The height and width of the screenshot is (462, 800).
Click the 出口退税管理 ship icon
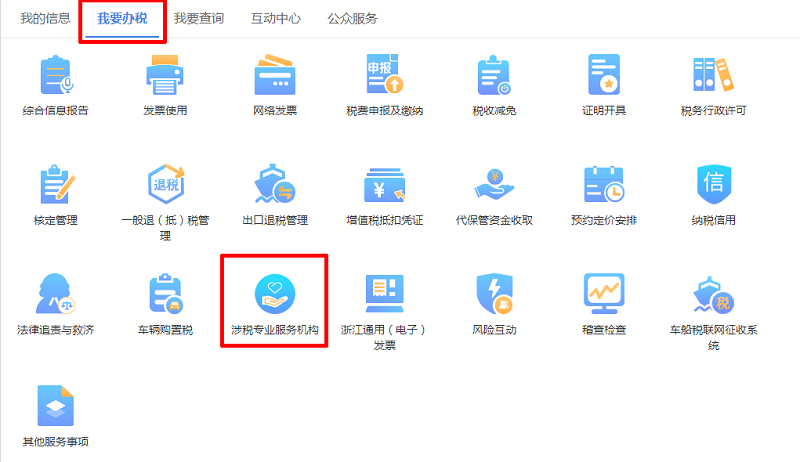[x=275, y=186]
